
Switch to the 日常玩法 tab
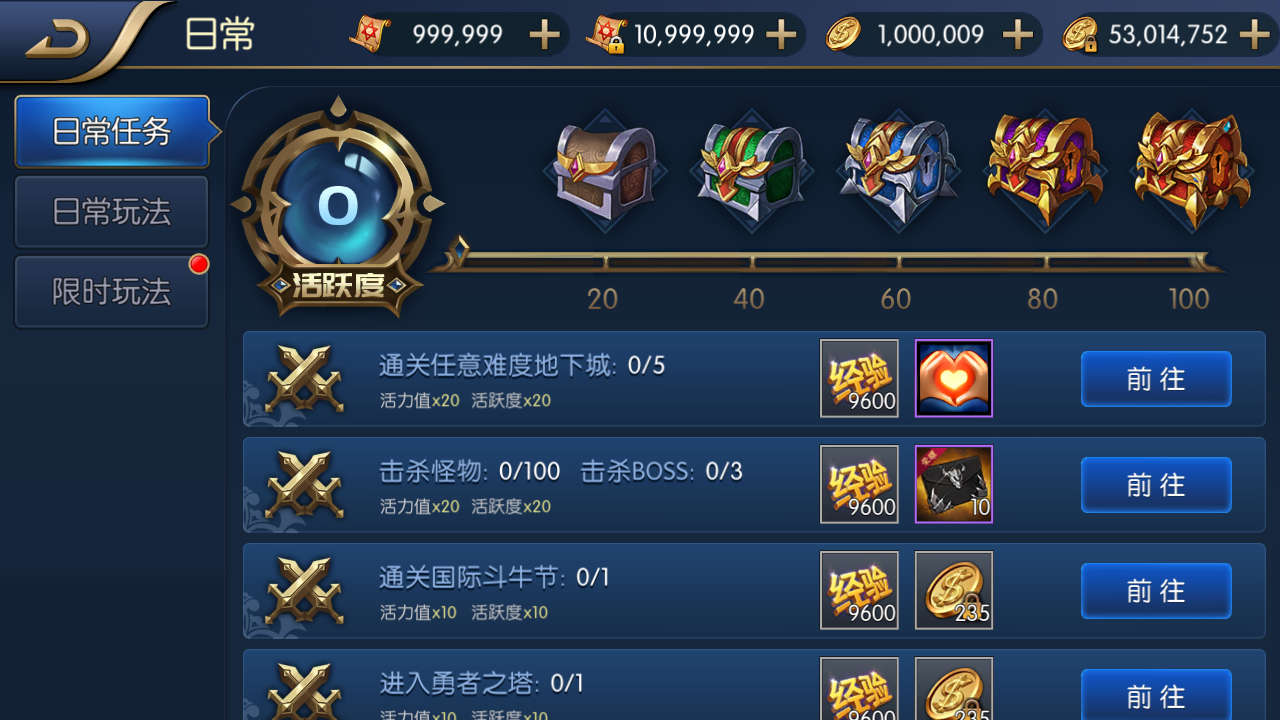point(112,211)
